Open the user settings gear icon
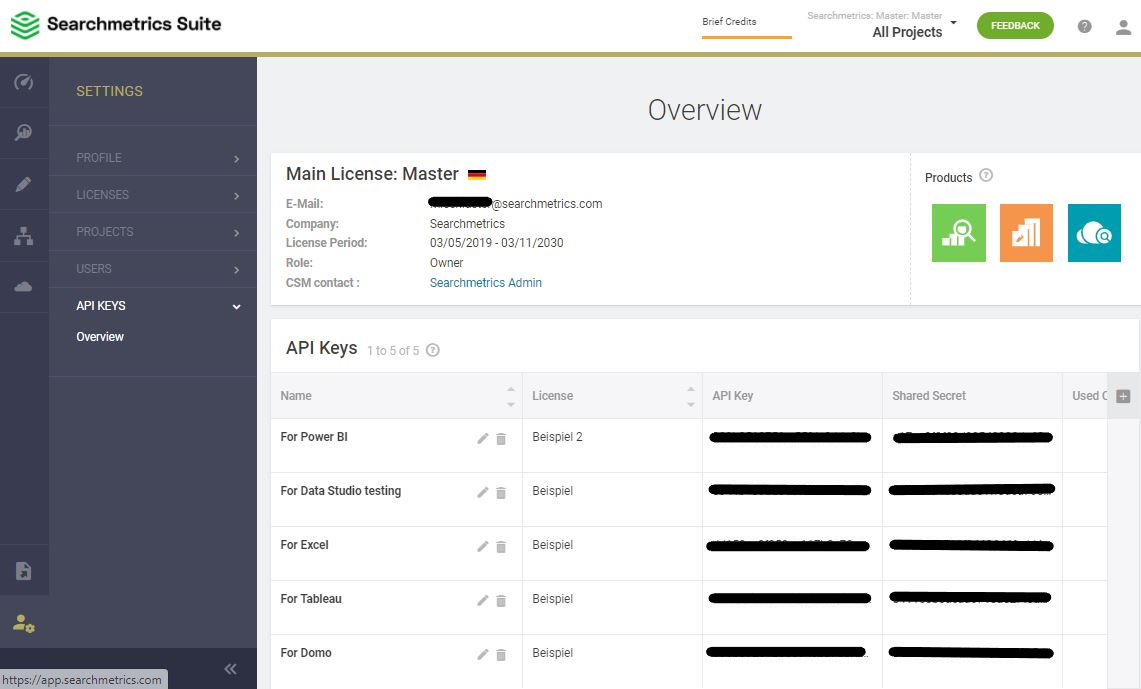This screenshot has width=1141, height=689. tap(23, 623)
